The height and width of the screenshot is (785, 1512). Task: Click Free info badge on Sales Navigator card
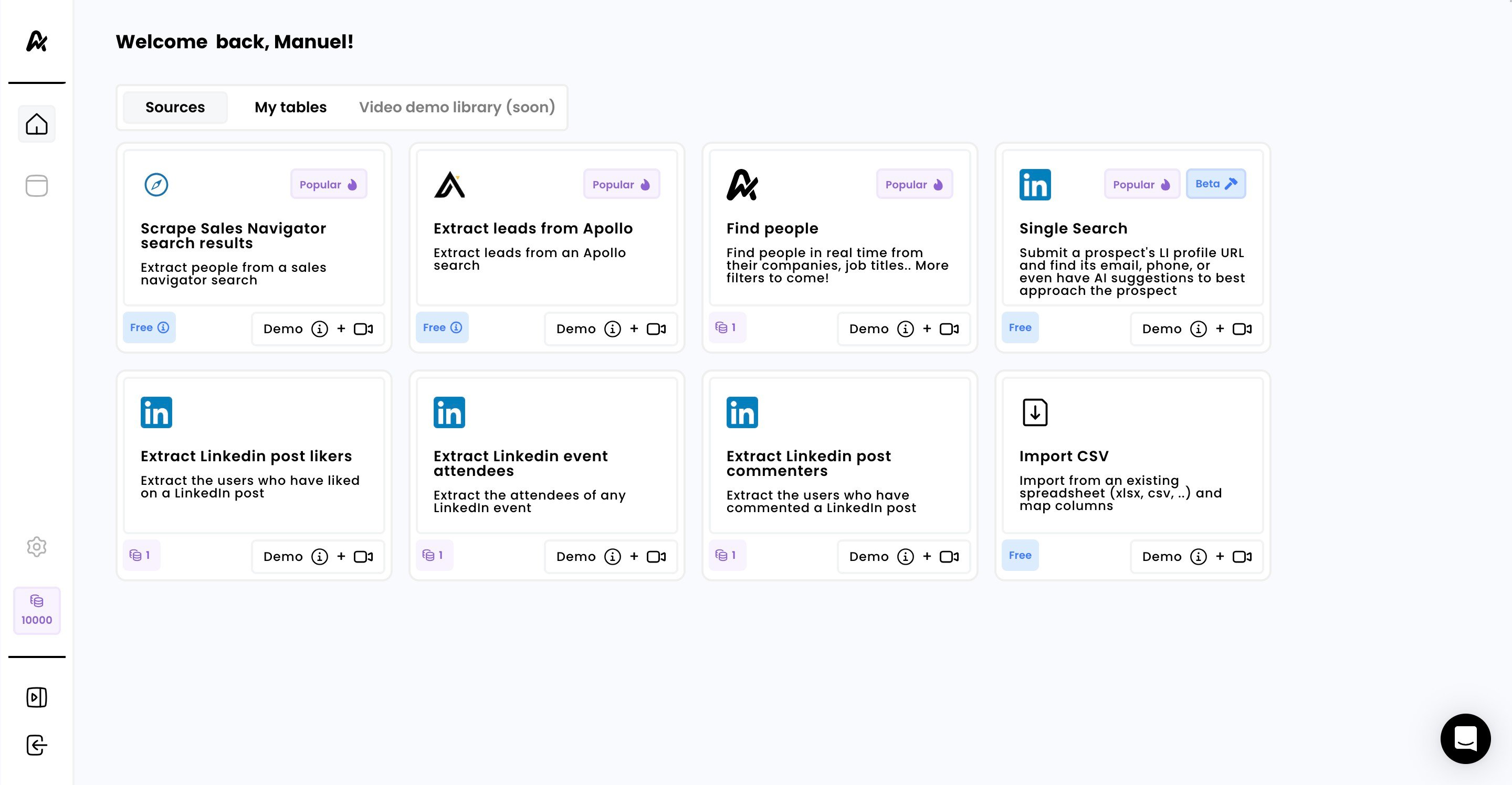(149, 327)
